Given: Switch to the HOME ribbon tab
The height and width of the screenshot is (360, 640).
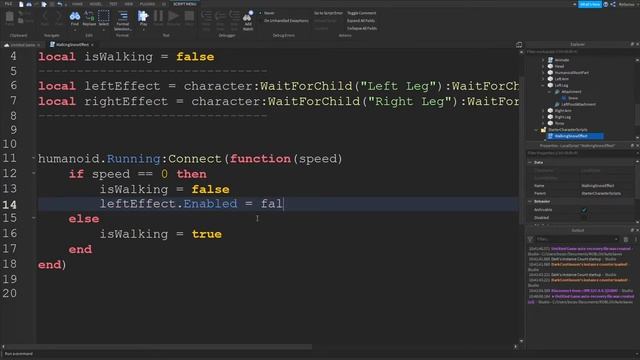Looking at the screenshot, I should click(x=77, y=4).
